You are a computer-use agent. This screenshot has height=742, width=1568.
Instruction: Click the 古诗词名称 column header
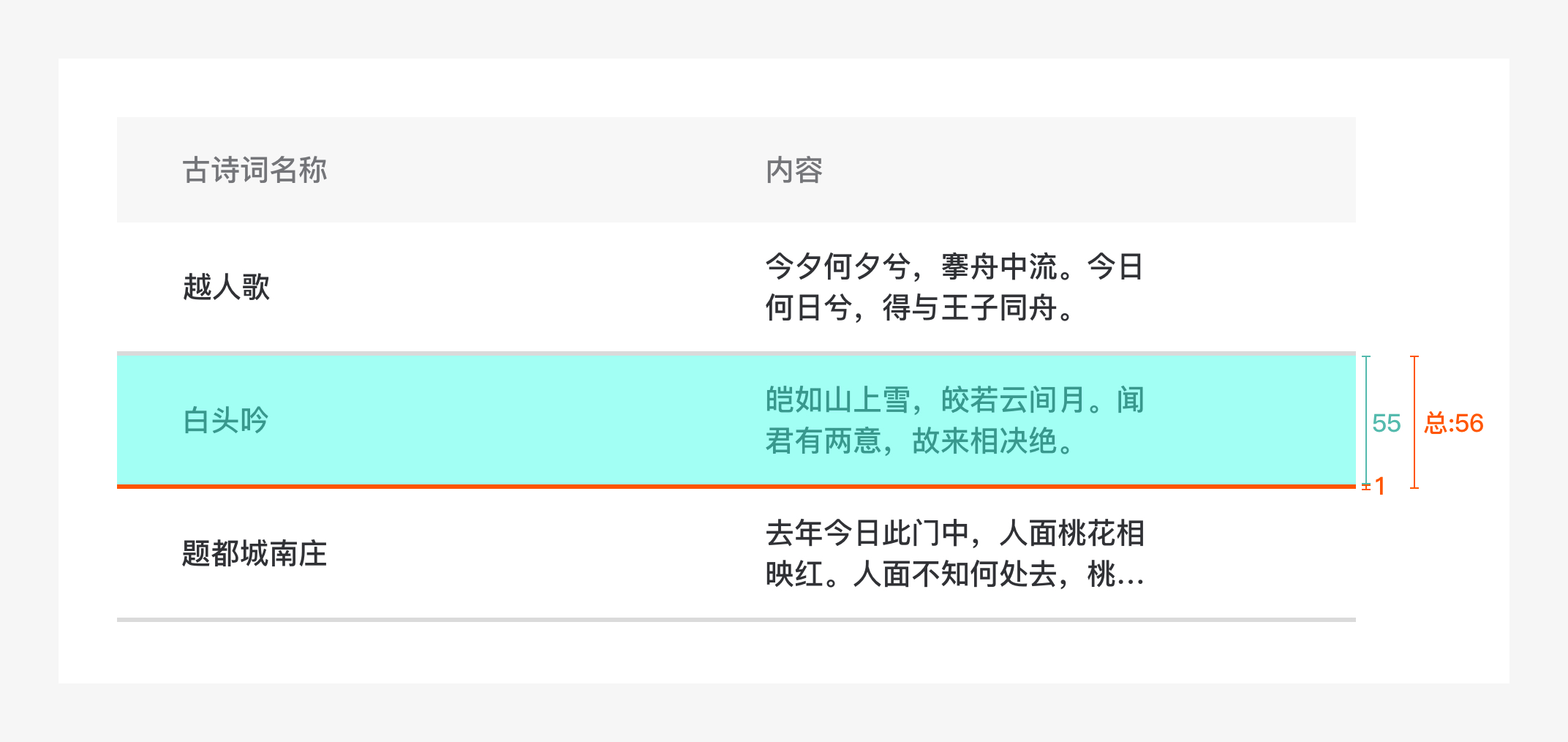[x=255, y=170]
